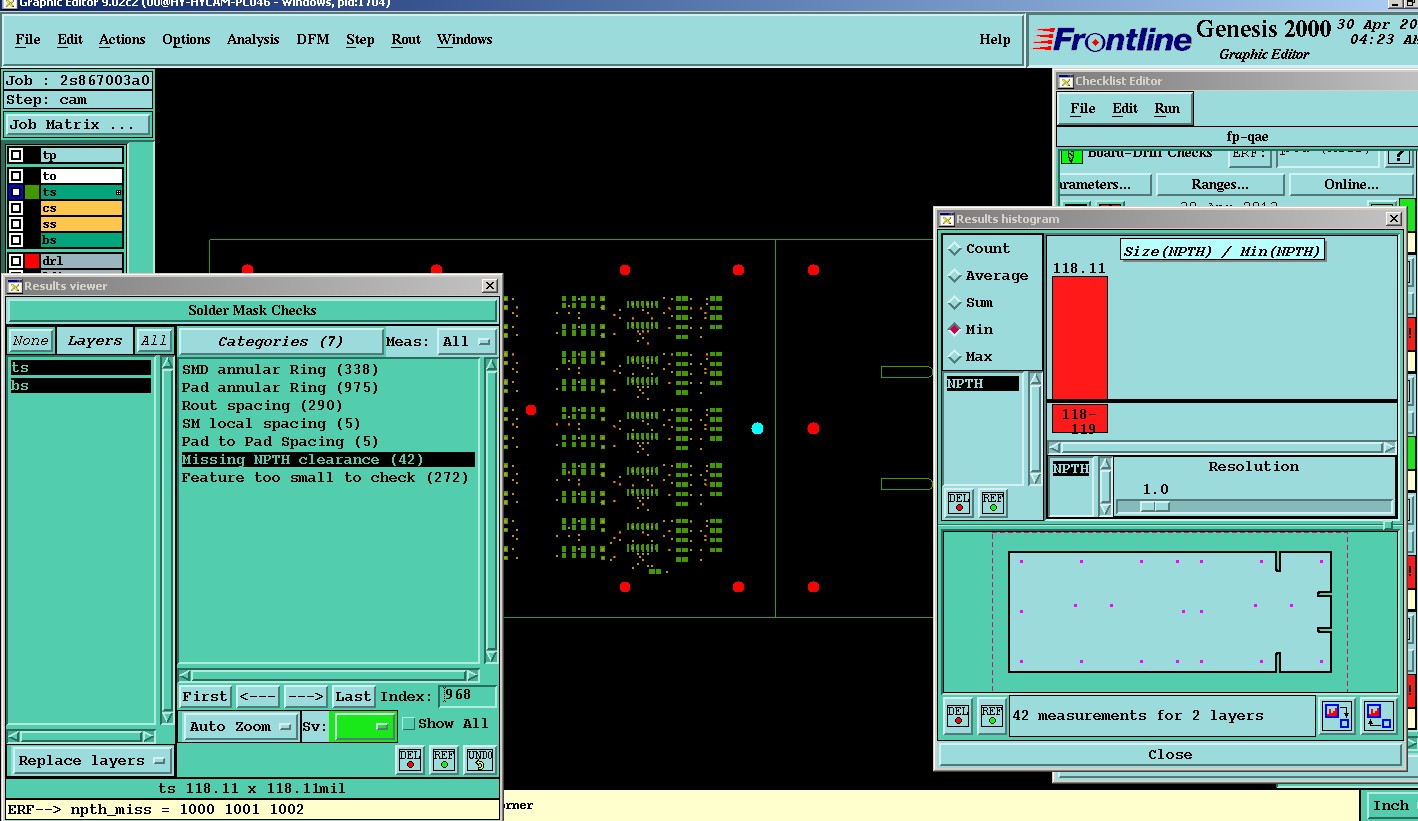Screen dimensions: 1418x821
Task: Toggle the drl layer checkbox
Action: click(x=16, y=261)
